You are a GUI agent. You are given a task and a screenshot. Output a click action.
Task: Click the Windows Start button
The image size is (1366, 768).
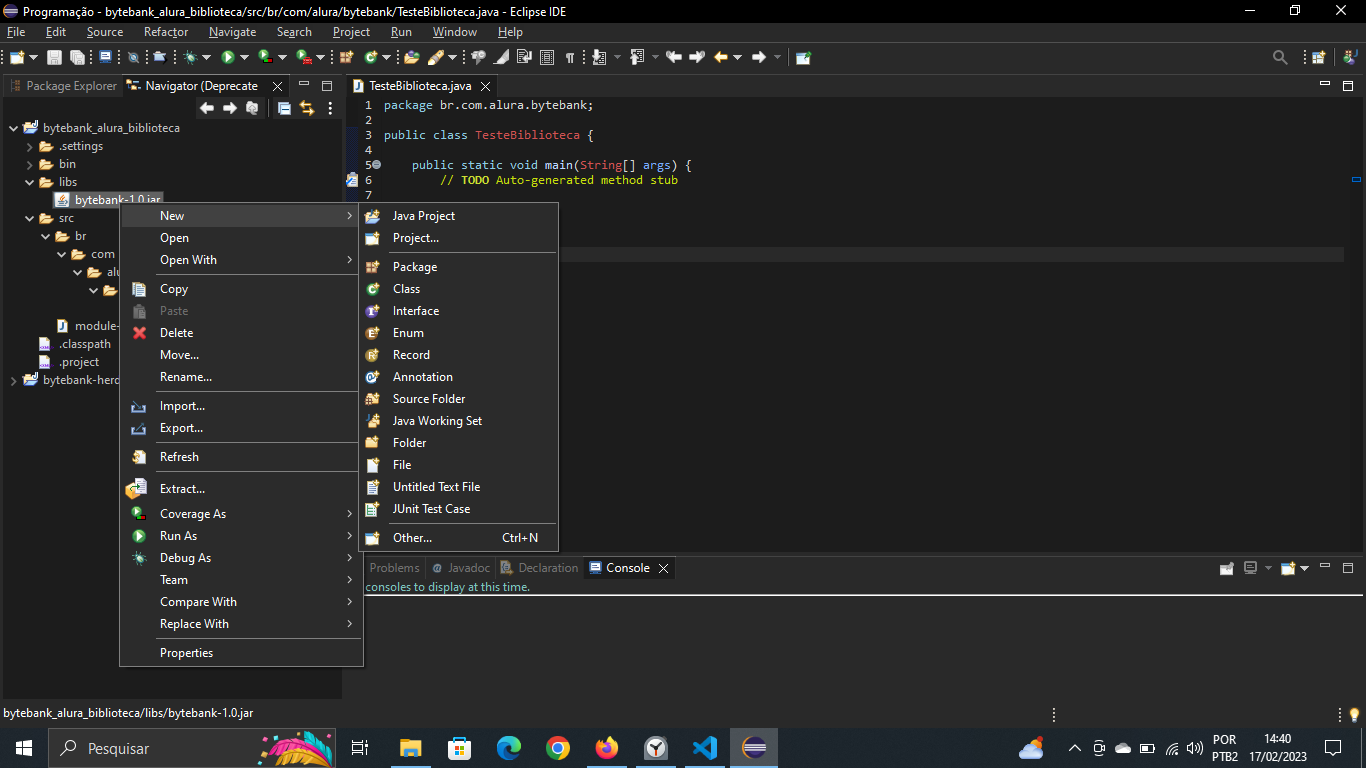[24, 748]
